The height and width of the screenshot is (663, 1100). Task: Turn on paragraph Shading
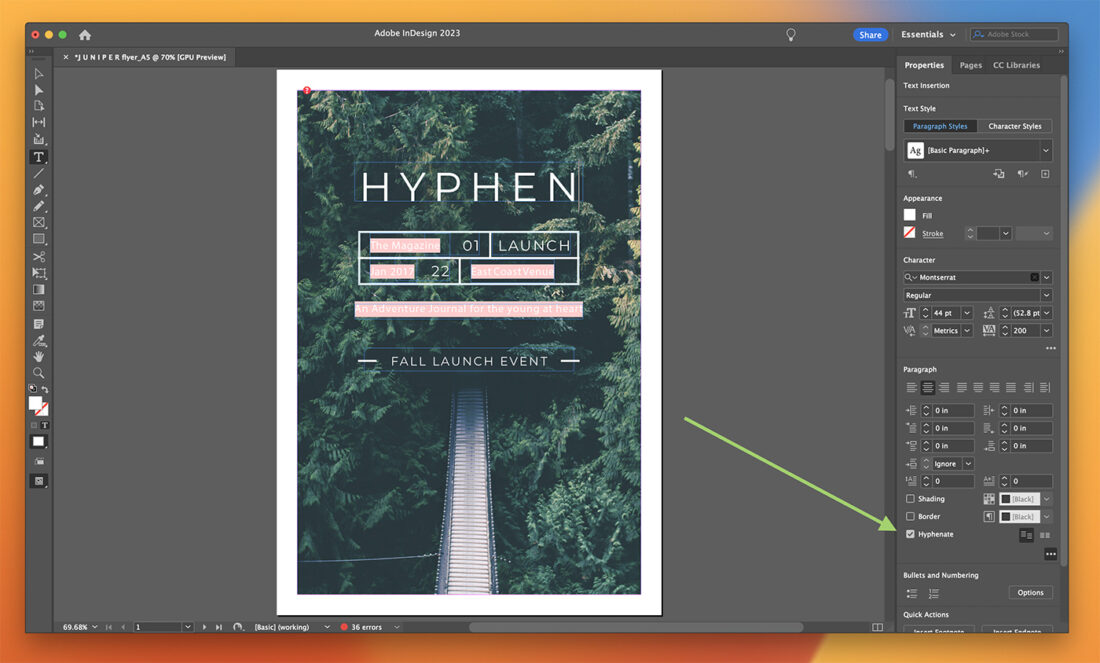point(910,498)
